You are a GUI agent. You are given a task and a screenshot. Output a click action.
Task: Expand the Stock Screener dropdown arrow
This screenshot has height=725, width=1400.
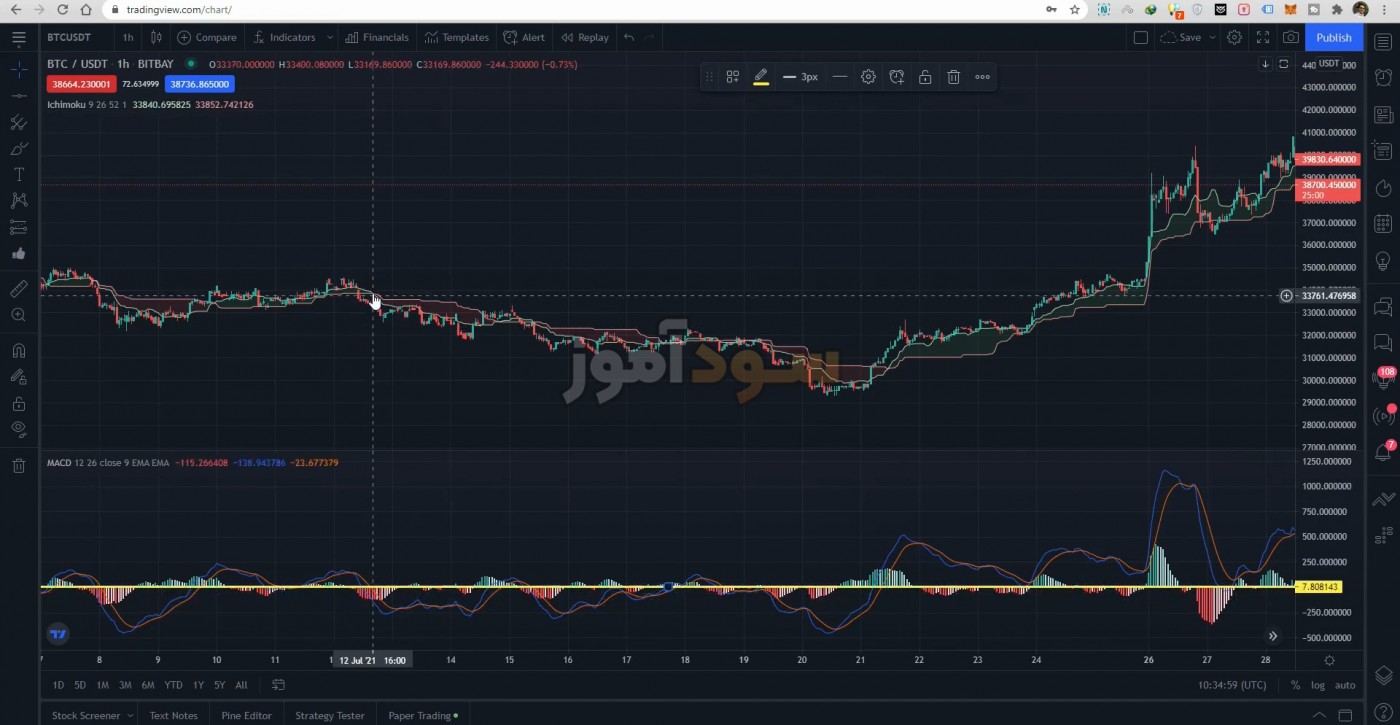(130, 715)
